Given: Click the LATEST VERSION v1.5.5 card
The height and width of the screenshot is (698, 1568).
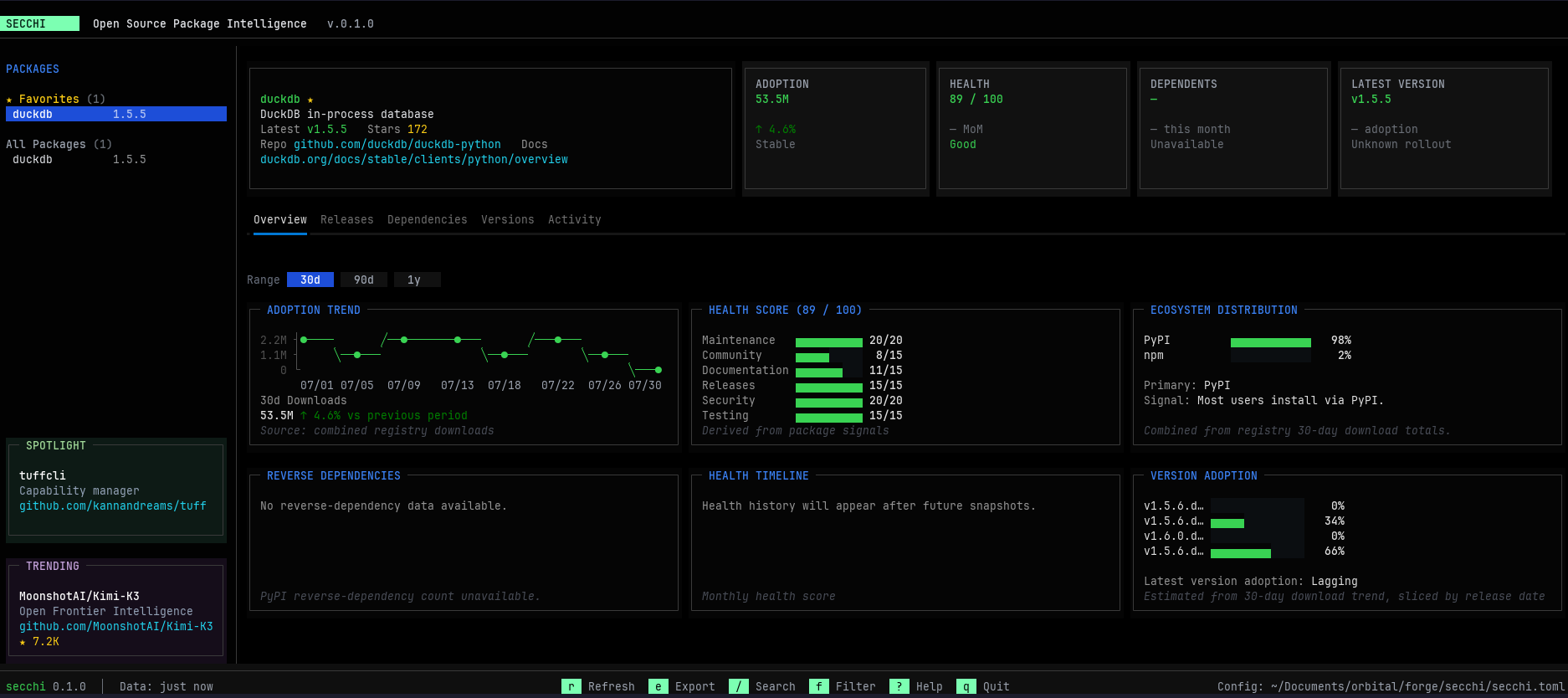Looking at the screenshot, I should pos(1445,129).
